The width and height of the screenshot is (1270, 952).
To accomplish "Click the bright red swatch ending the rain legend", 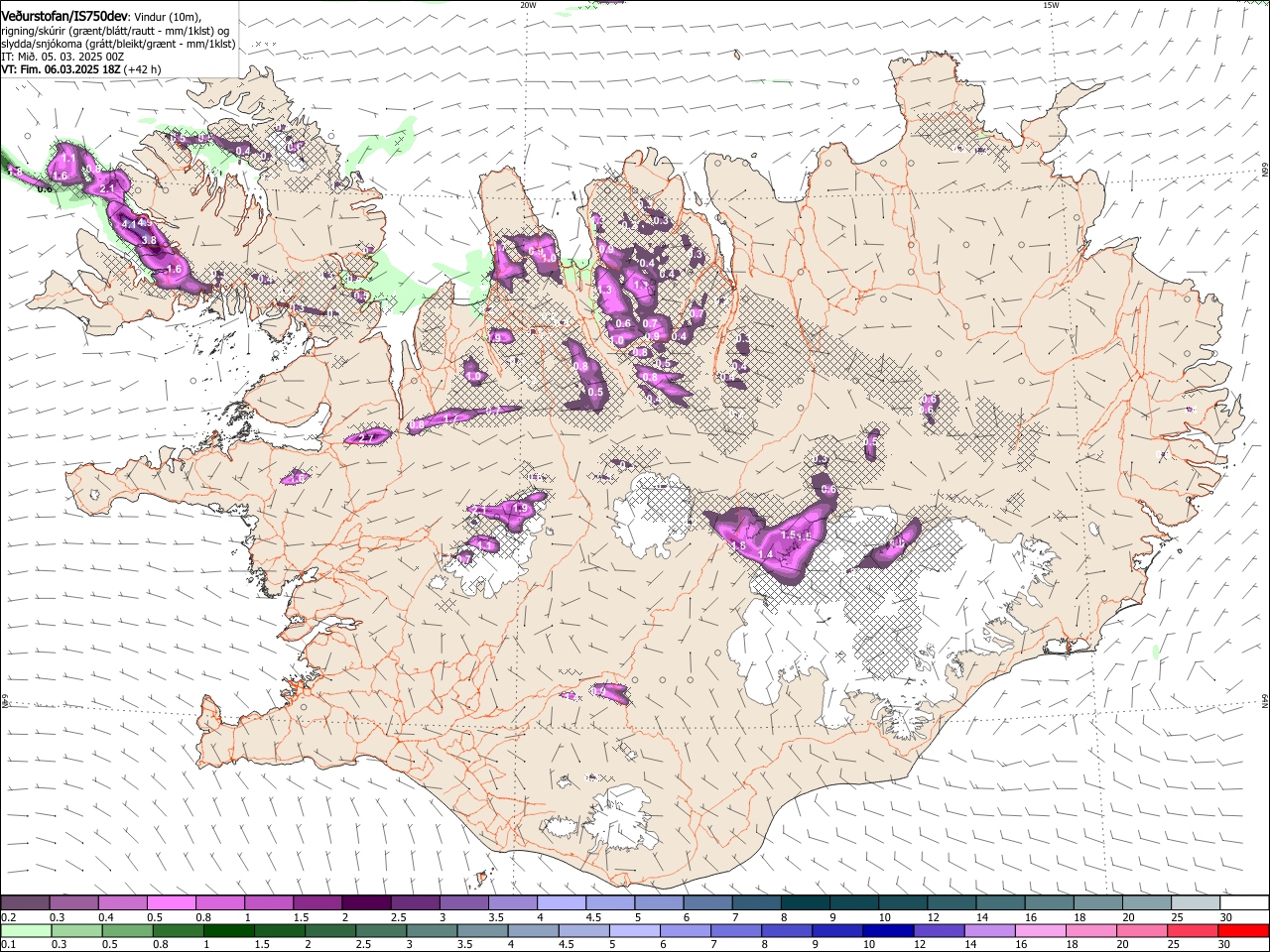I will (1243, 931).
